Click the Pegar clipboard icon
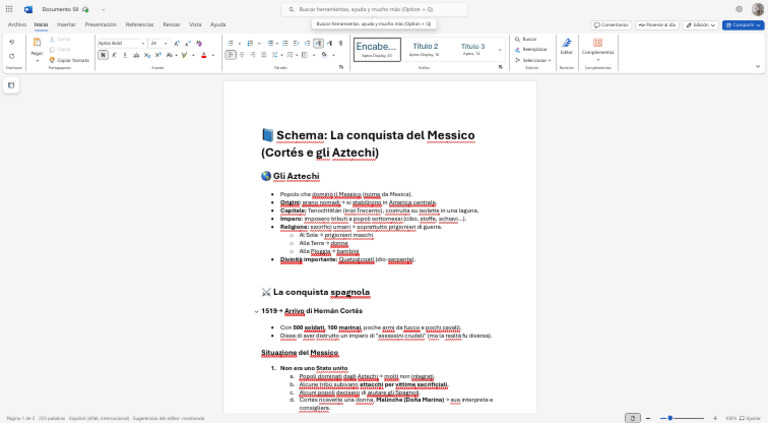Screen dimensions: 768x423 [x=37, y=43]
